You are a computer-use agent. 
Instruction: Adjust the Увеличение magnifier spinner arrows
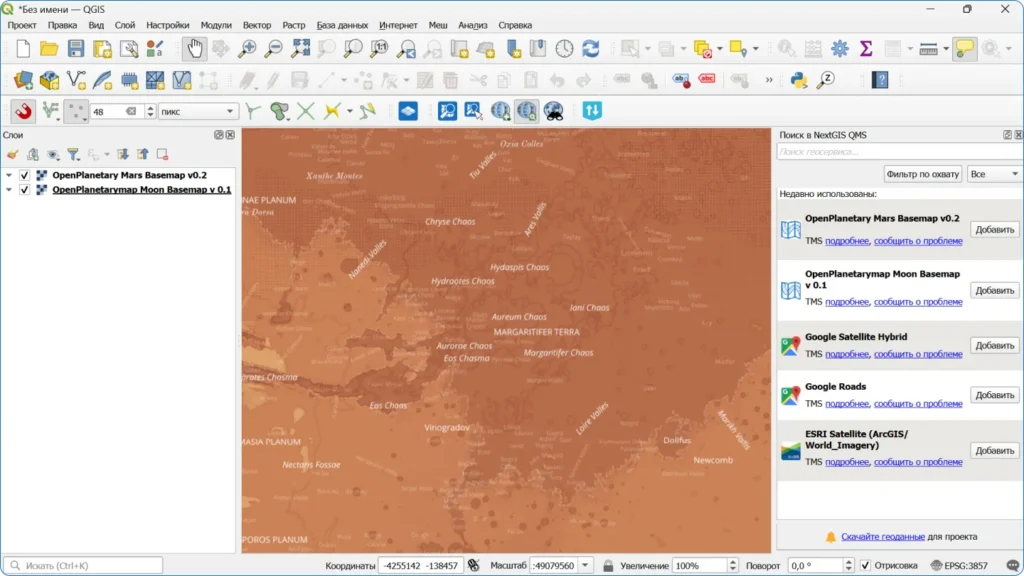pyautogui.click(x=732, y=566)
